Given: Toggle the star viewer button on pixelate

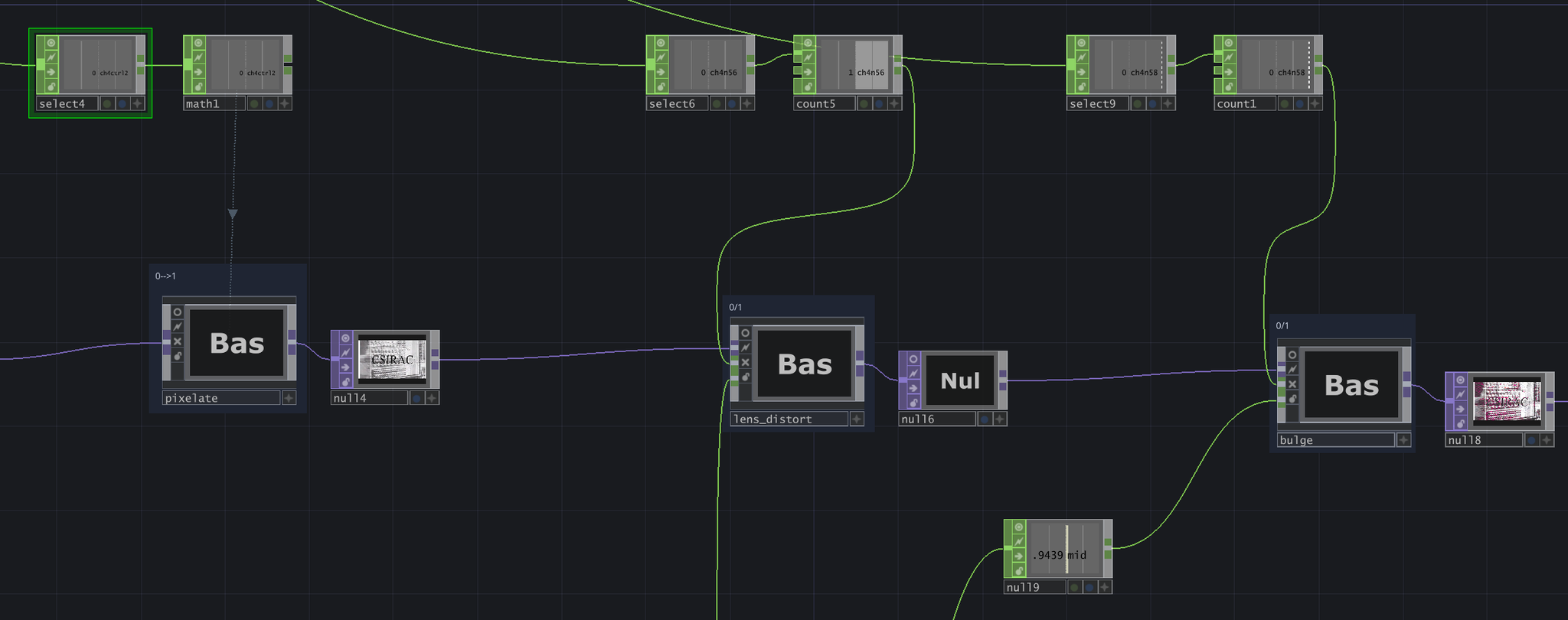Looking at the screenshot, I should [x=289, y=398].
